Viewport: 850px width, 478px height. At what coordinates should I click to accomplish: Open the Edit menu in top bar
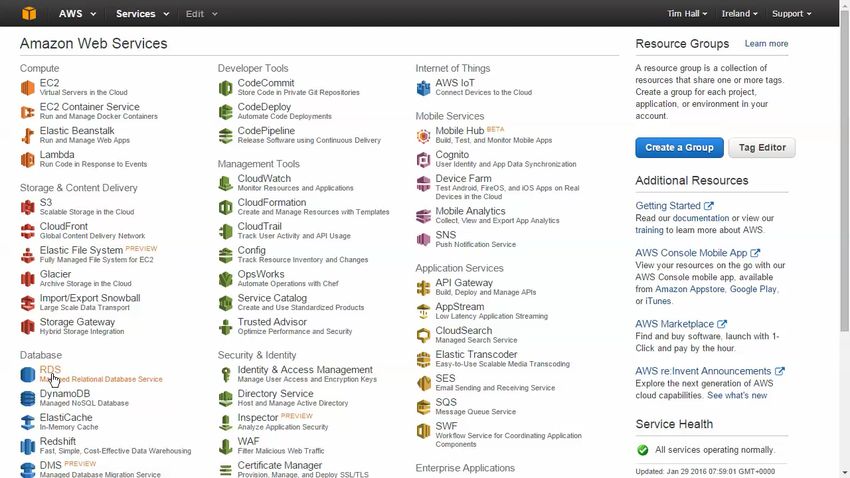click(x=200, y=14)
